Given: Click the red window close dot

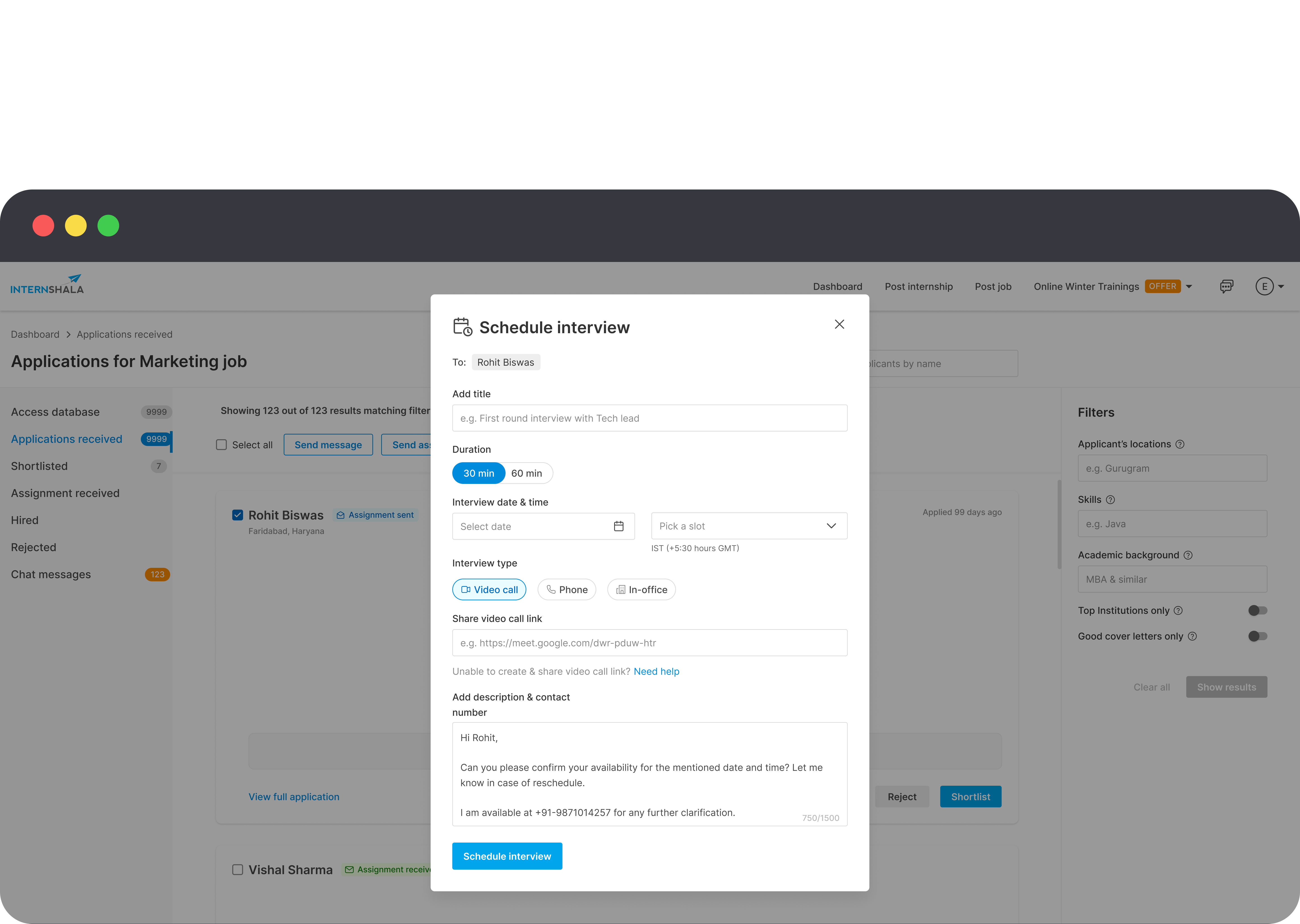Looking at the screenshot, I should (43, 226).
